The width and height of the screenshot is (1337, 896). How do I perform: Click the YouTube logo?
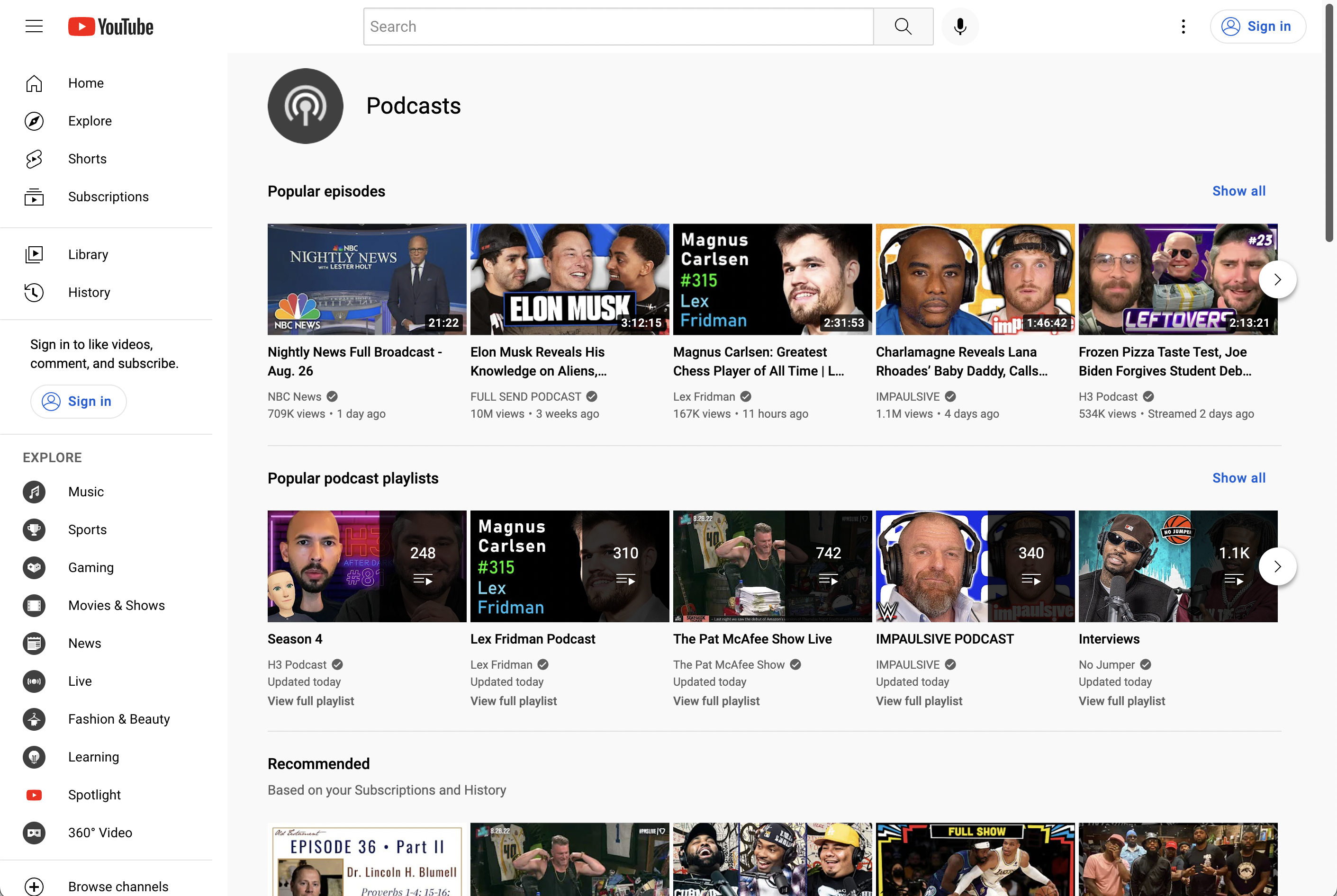[111, 27]
